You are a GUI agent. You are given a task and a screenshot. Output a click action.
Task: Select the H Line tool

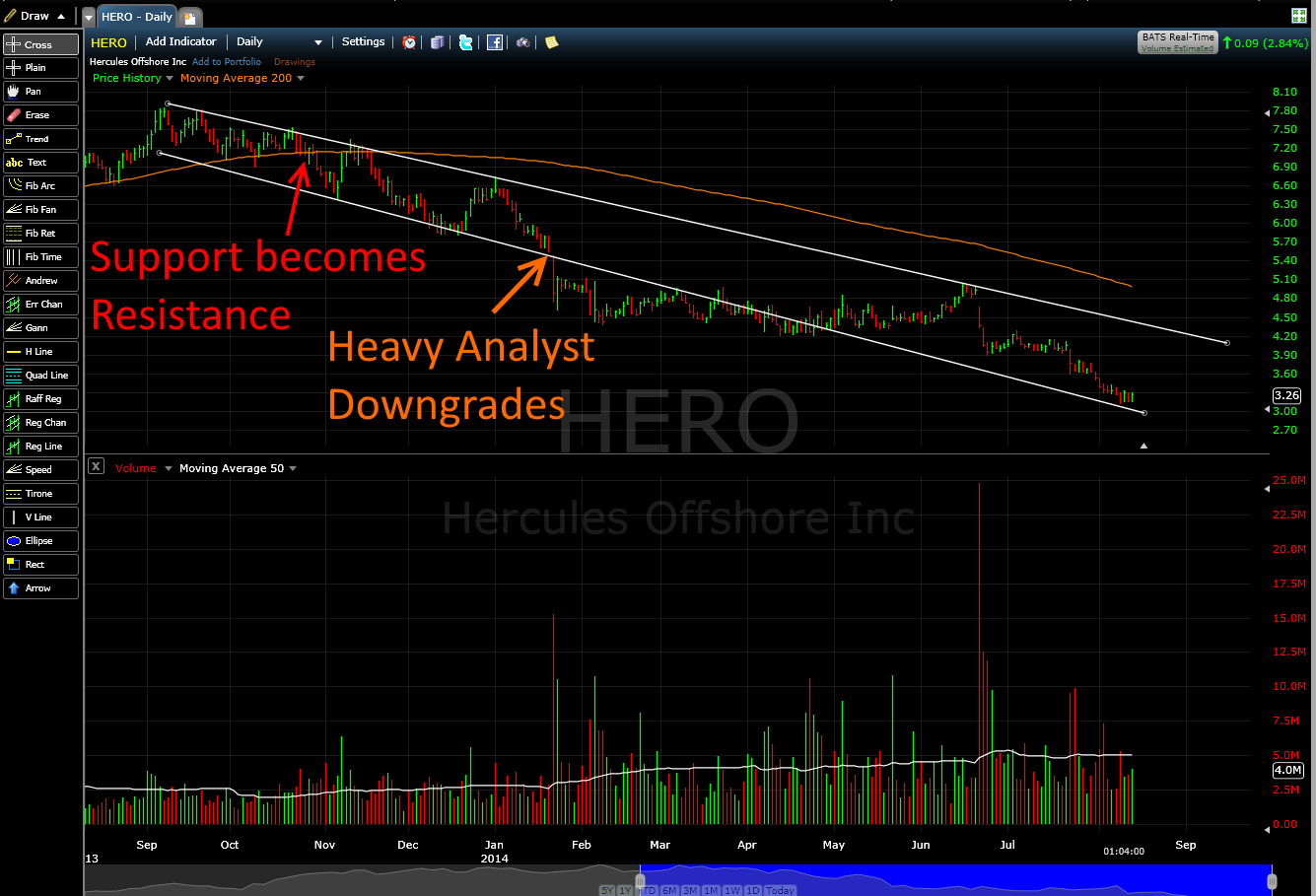click(40, 352)
